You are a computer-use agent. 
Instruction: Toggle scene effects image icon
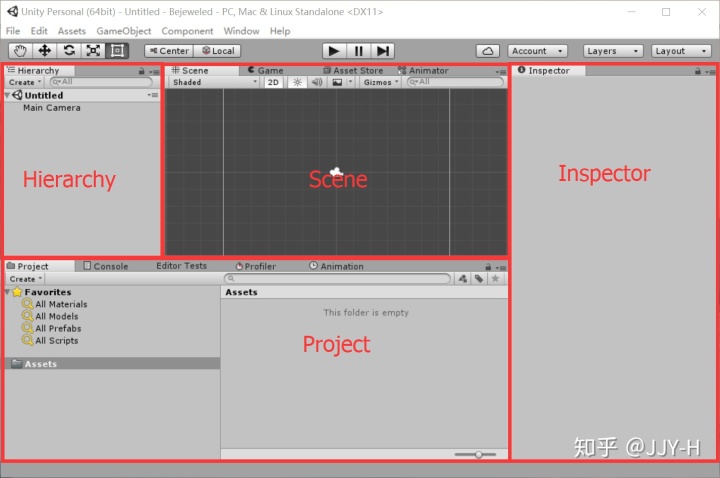337,82
